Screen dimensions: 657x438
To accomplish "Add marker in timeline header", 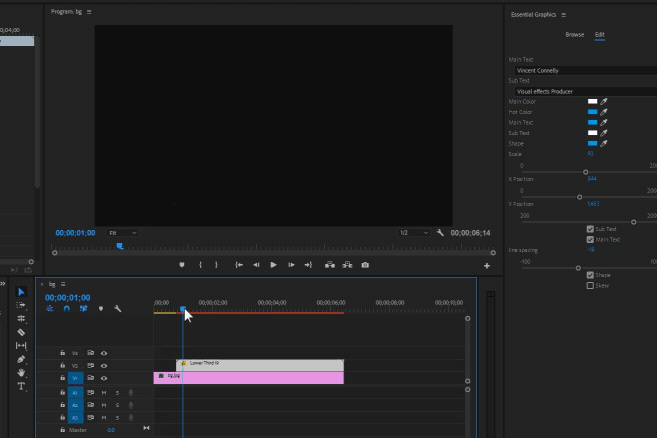I will coord(101,308).
